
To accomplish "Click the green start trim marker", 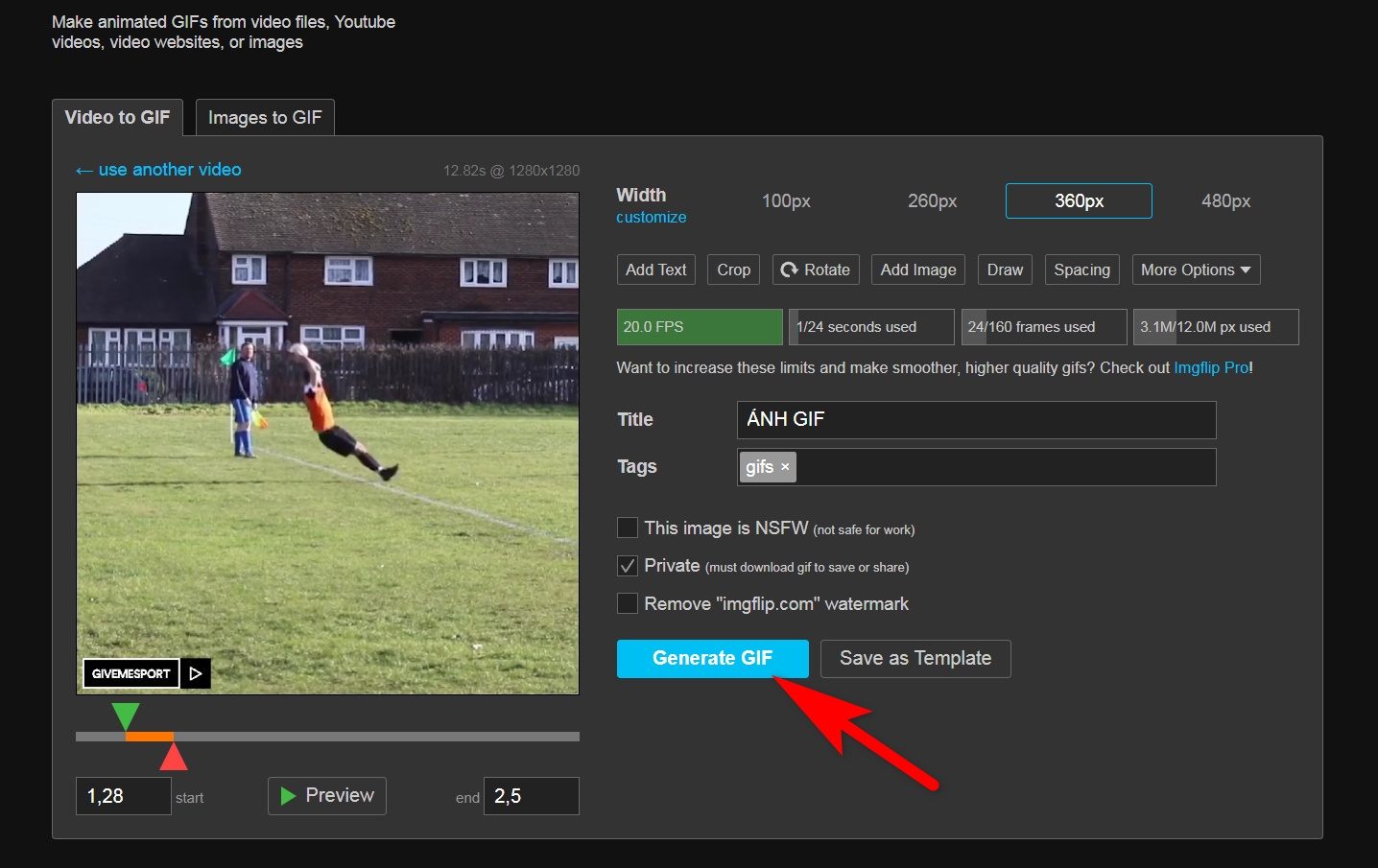I will (126, 716).
